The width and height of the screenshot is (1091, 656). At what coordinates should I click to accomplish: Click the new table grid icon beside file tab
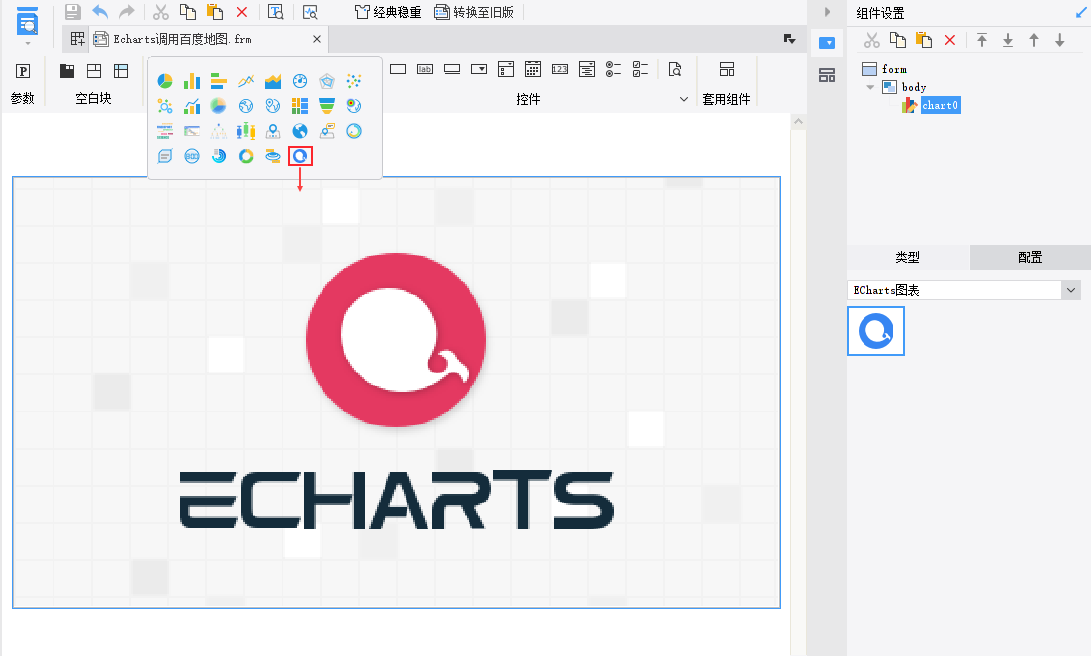(x=77, y=39)
